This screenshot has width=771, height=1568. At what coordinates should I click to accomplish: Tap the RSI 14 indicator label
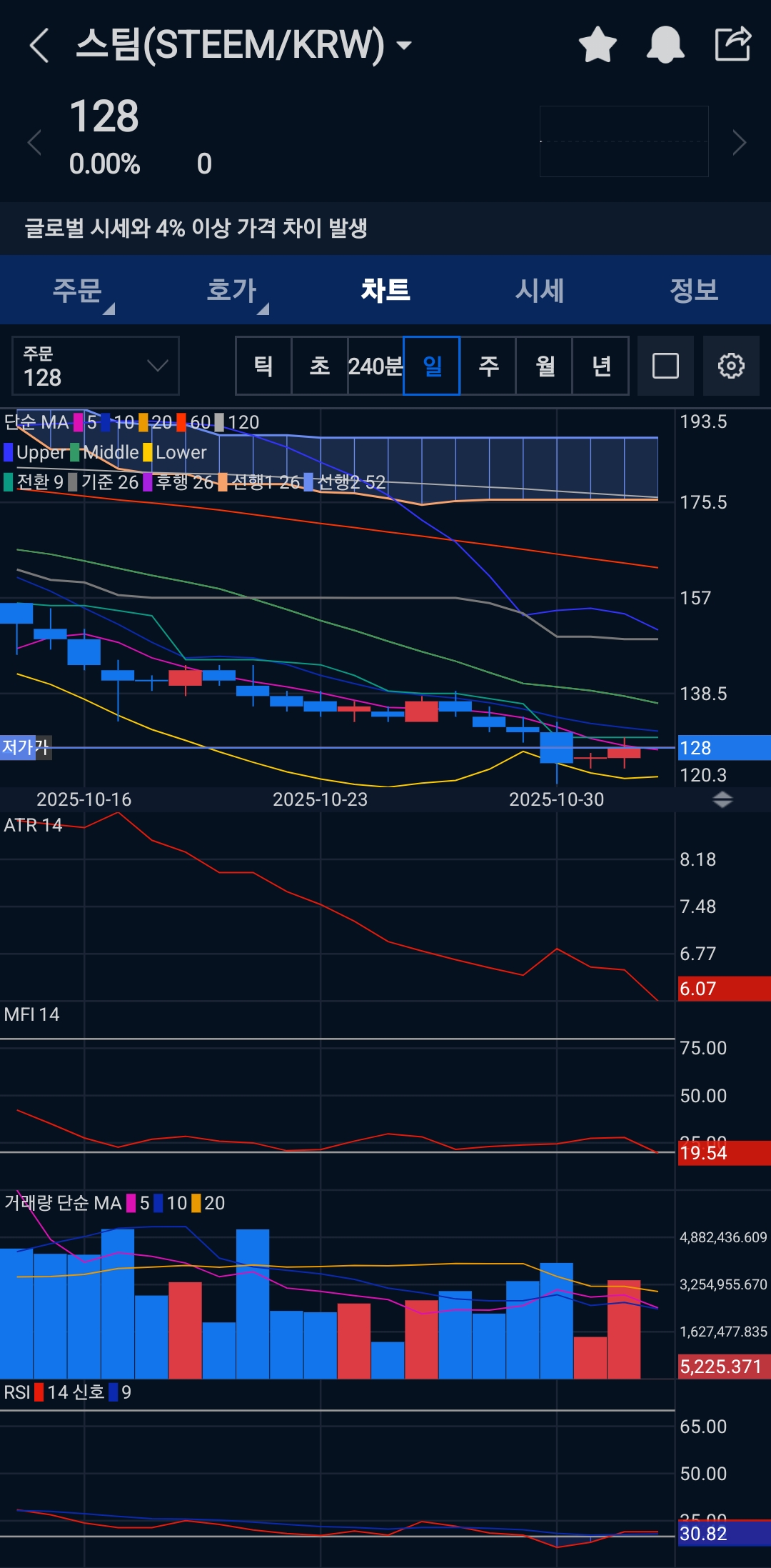[36, 1392]
